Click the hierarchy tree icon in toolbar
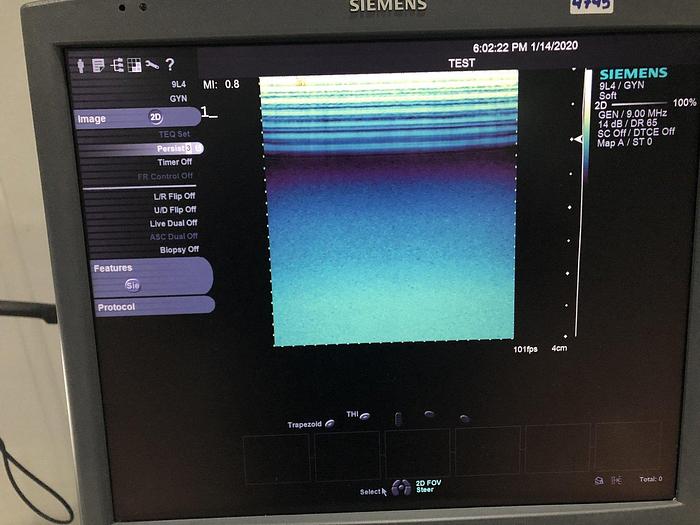 click(116, 65)
